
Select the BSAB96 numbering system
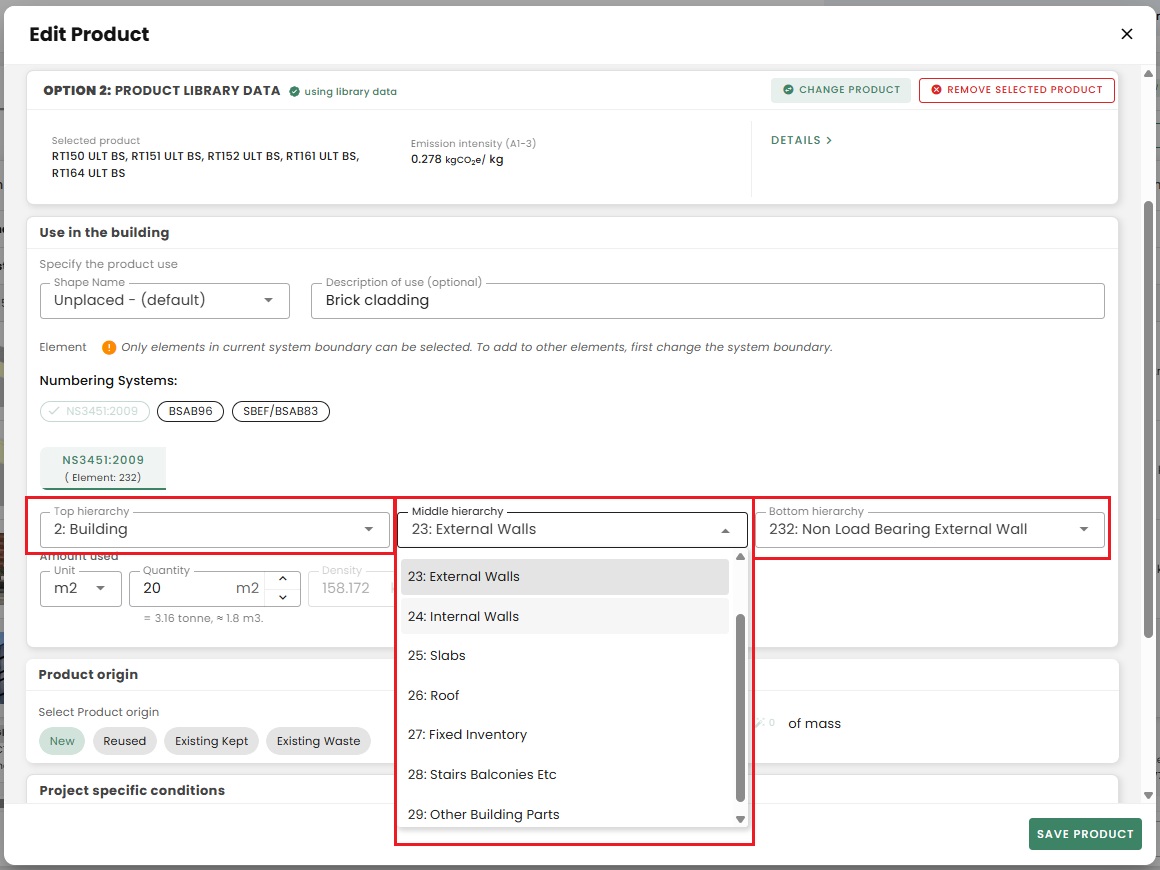pos(190,411)
